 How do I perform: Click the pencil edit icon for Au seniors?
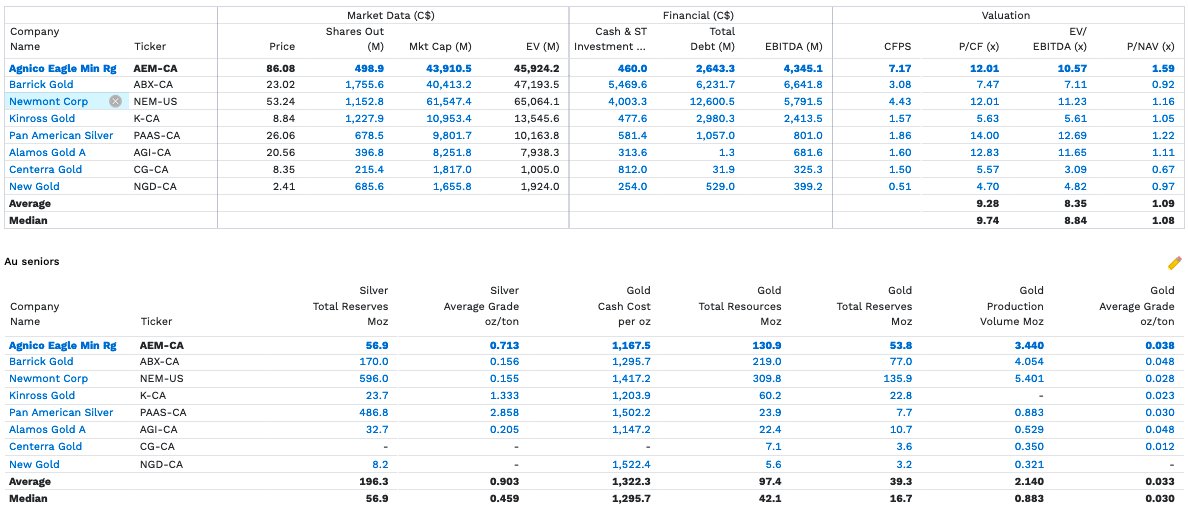1174,263
